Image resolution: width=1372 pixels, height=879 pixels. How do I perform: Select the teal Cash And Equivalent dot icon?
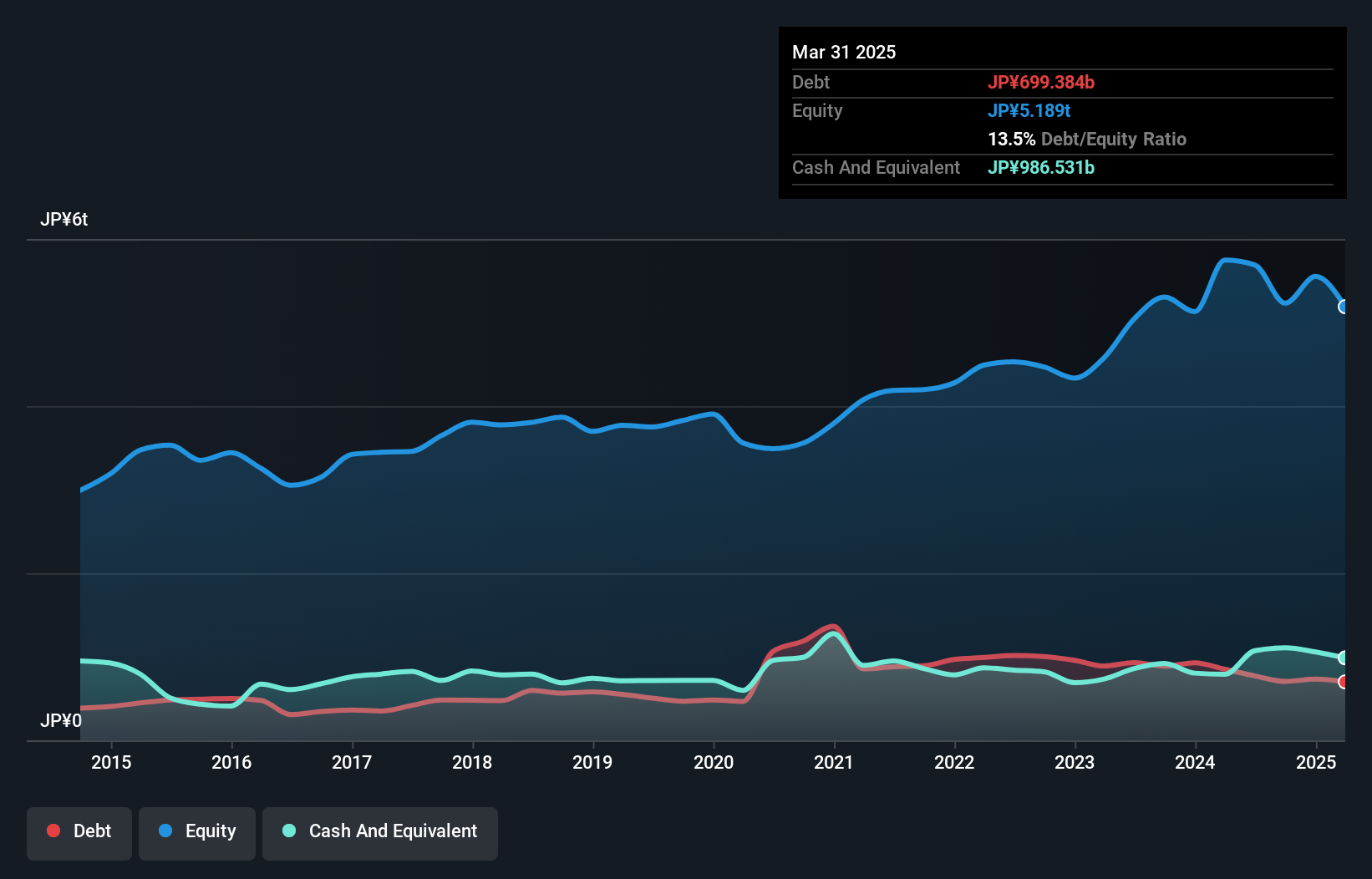coord(288,831)
